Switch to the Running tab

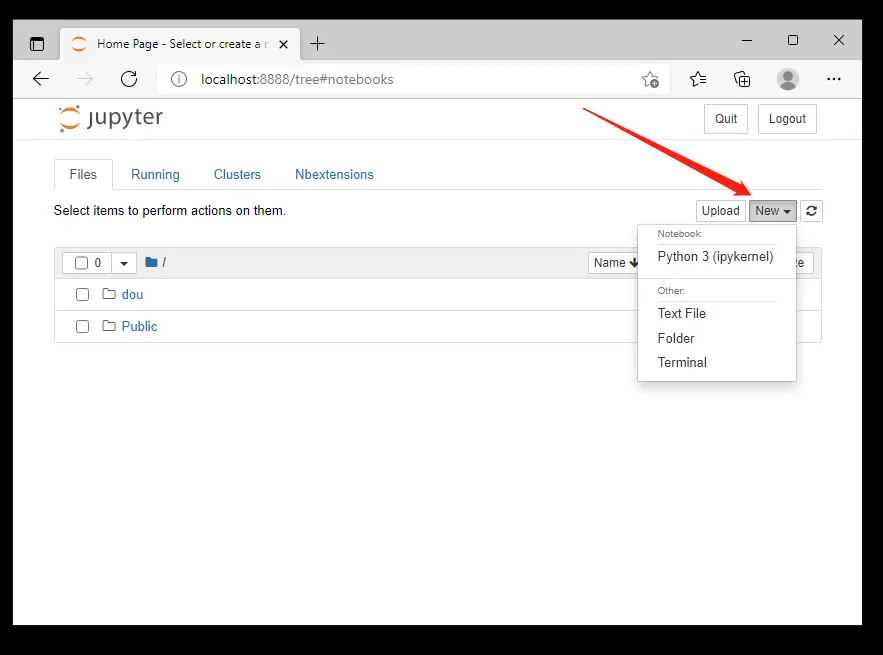(155, 174)
